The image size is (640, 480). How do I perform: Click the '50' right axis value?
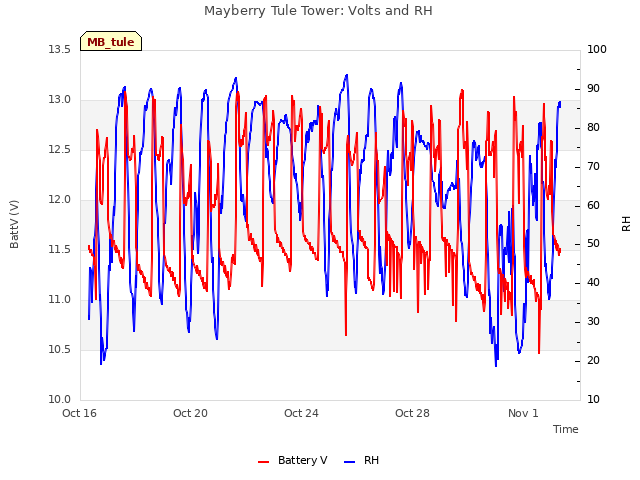[593, 244]
